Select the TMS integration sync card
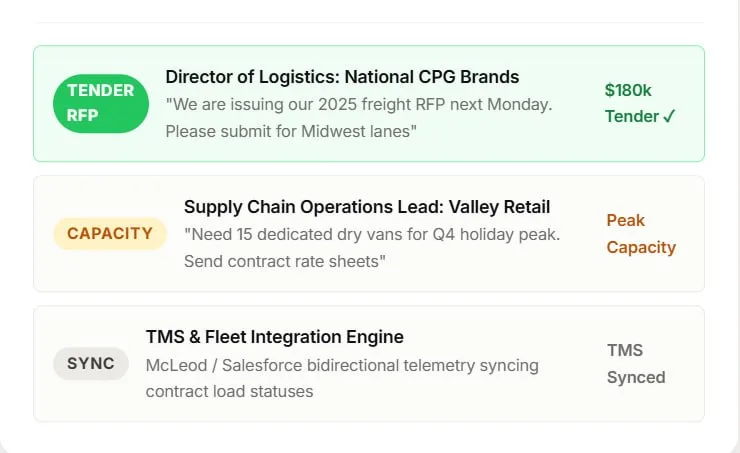 tap(369, 364)
